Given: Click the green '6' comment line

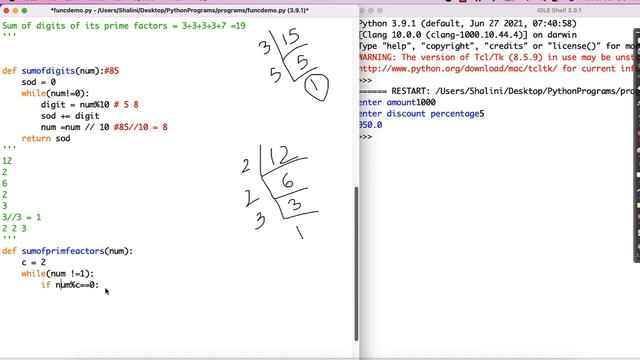Looking at the screenshot, I should coord(4,183).
